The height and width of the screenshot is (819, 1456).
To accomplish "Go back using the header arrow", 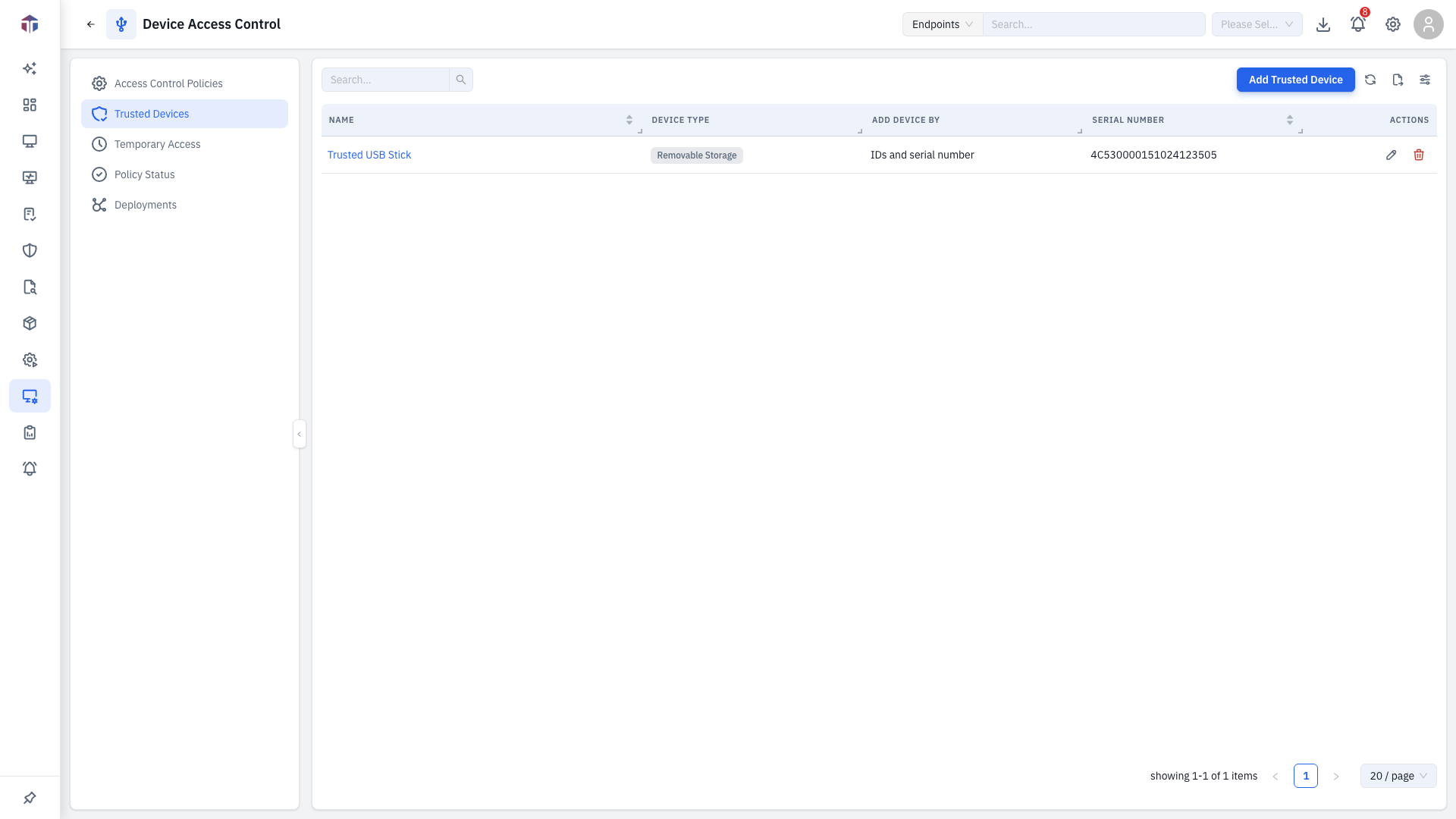I will point(90,24).
